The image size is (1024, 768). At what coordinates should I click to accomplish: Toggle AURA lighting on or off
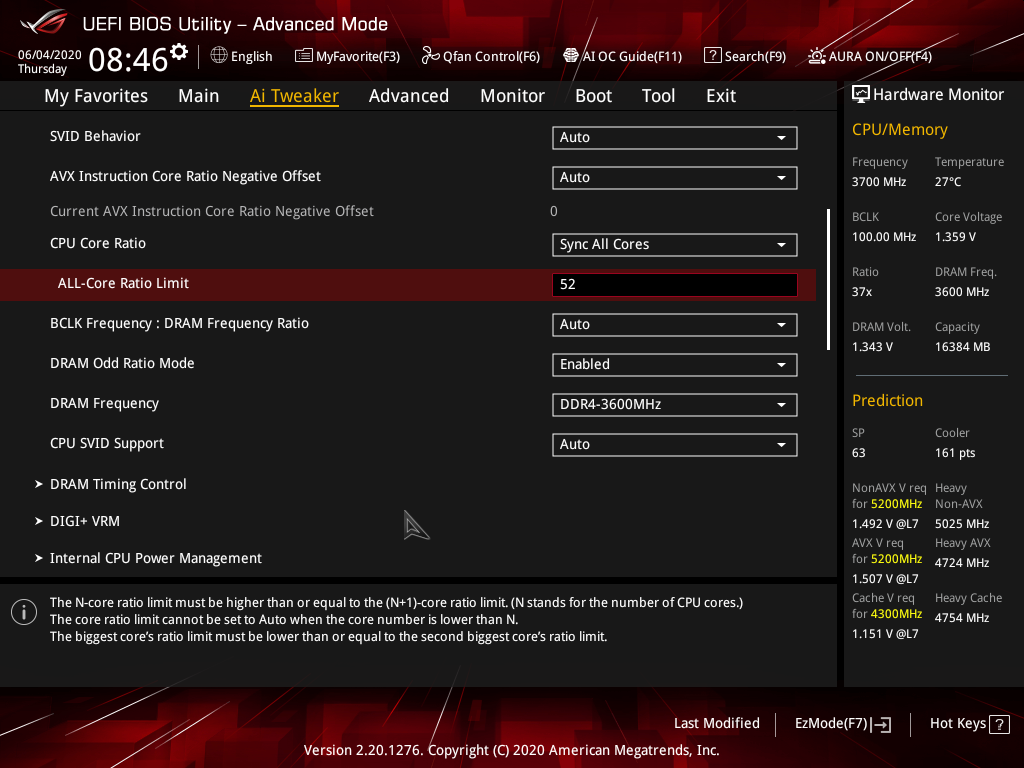click(x=868, y=56)
